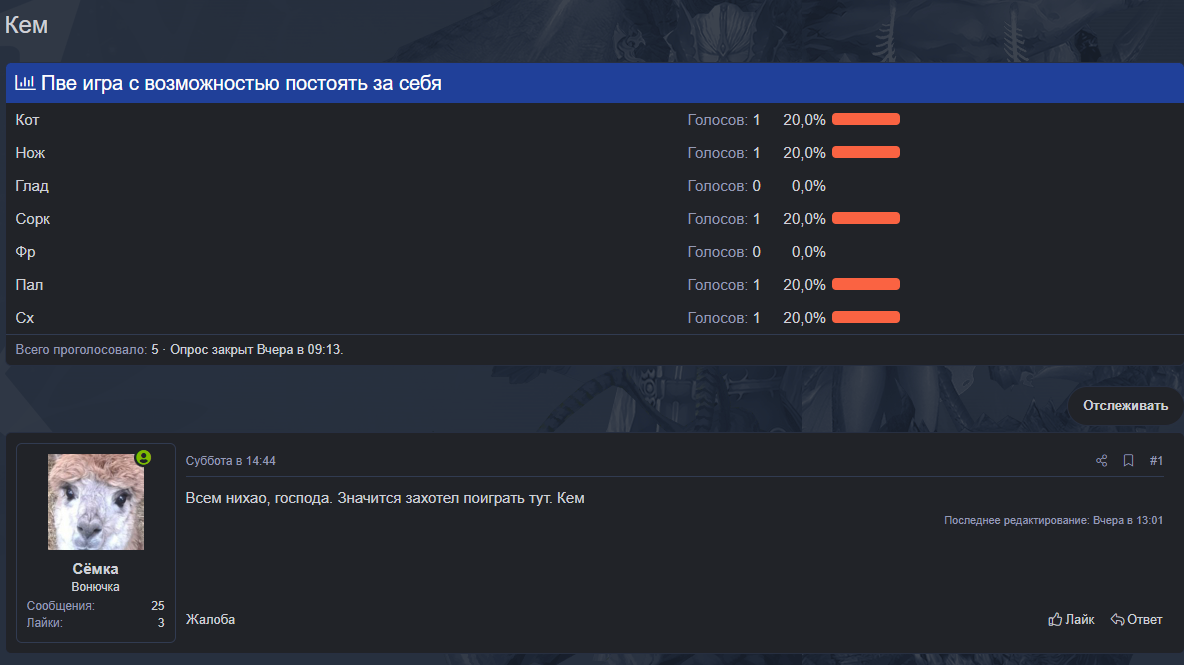The height and width of the screenshot is (665, 1184).
Task: Click the share icon on the post
Action: (x=1102, y=461)
